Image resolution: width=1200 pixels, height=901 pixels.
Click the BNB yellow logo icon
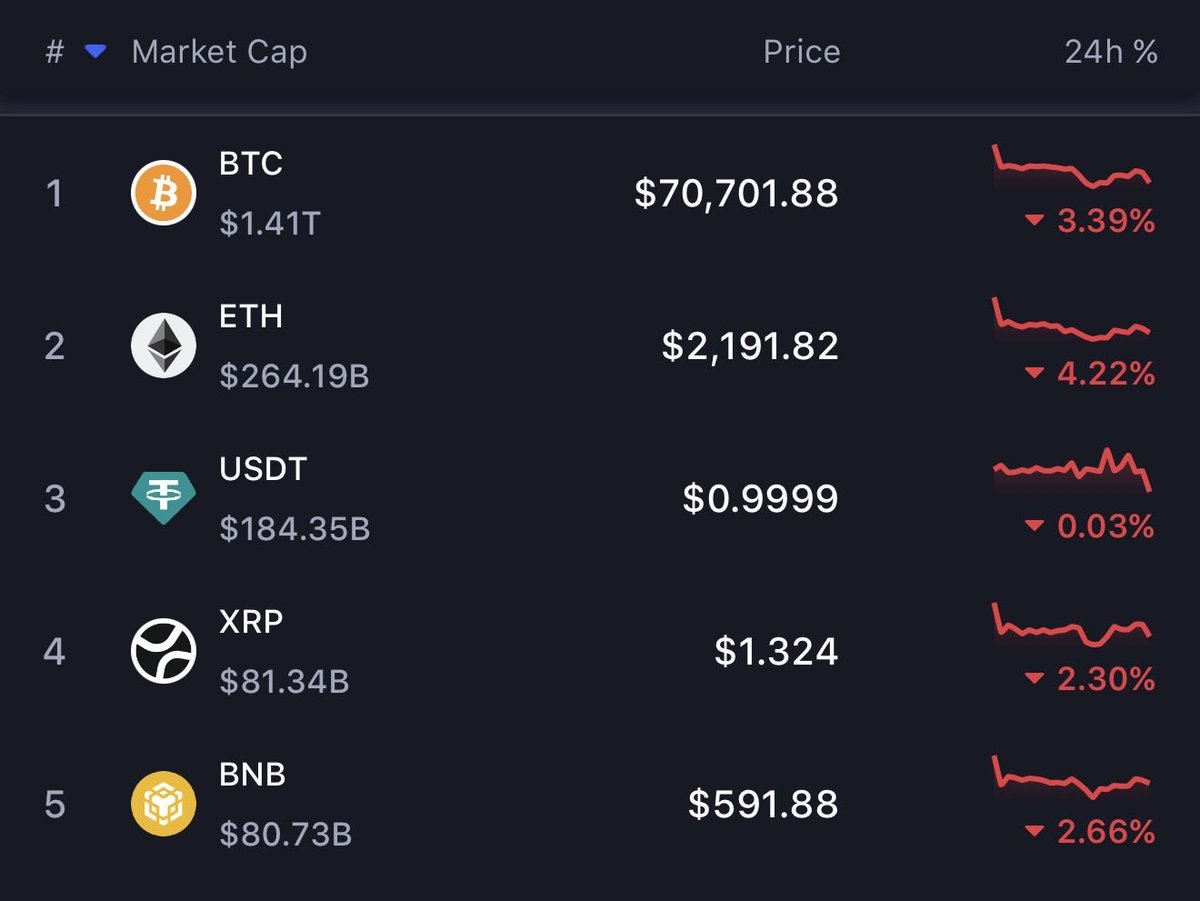(x=163, y=804)
